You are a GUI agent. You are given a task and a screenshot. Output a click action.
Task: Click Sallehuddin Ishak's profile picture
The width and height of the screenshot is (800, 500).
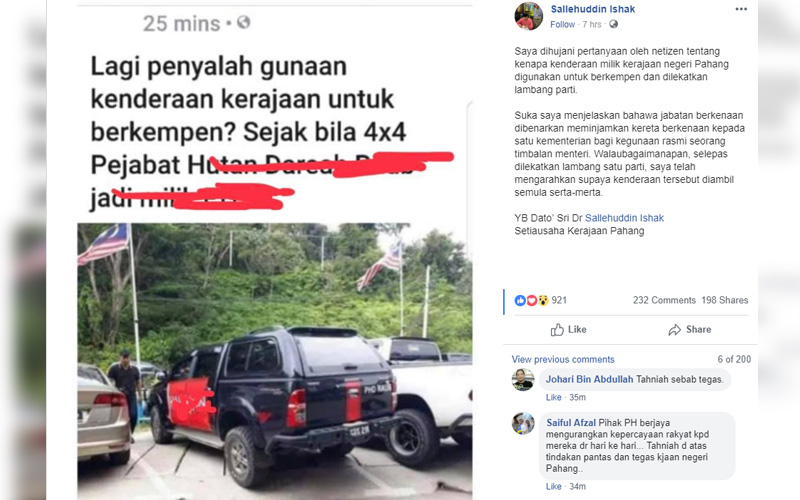point(529,16)
